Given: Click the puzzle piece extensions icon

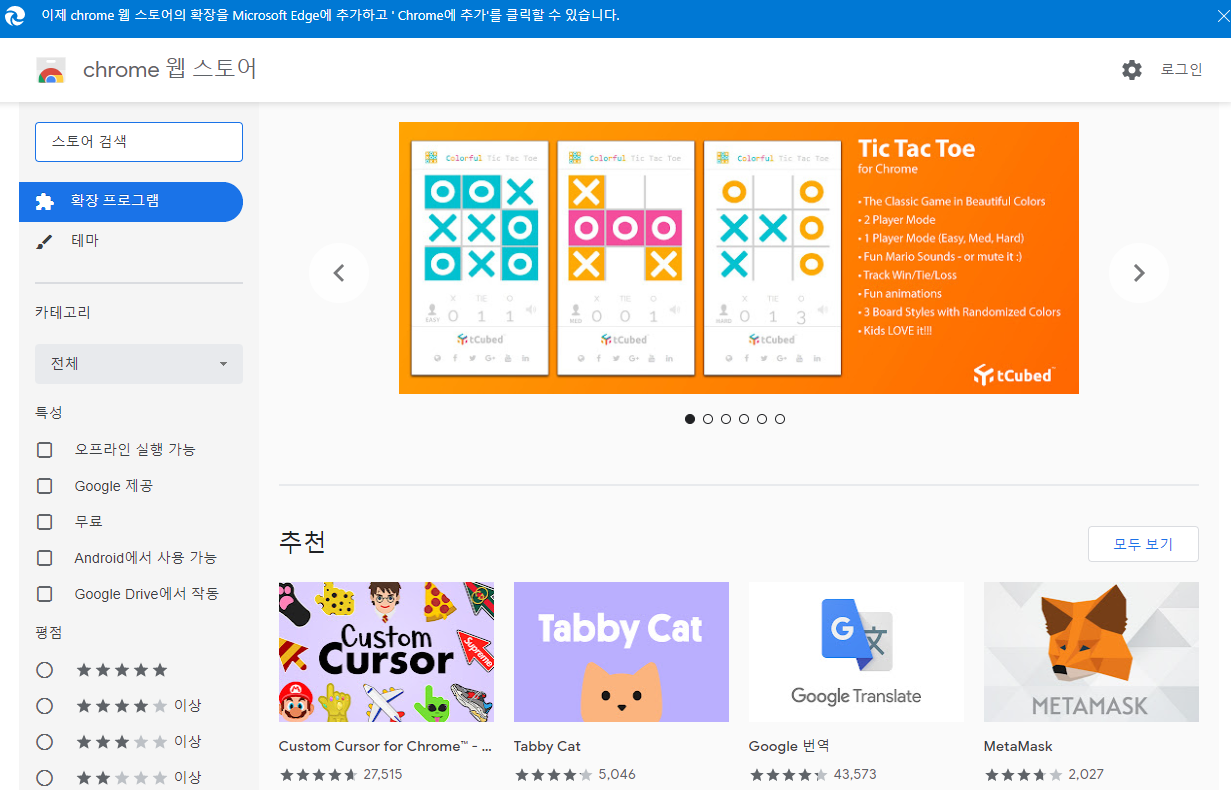Looking at the screenshot, I should (44, 202).
